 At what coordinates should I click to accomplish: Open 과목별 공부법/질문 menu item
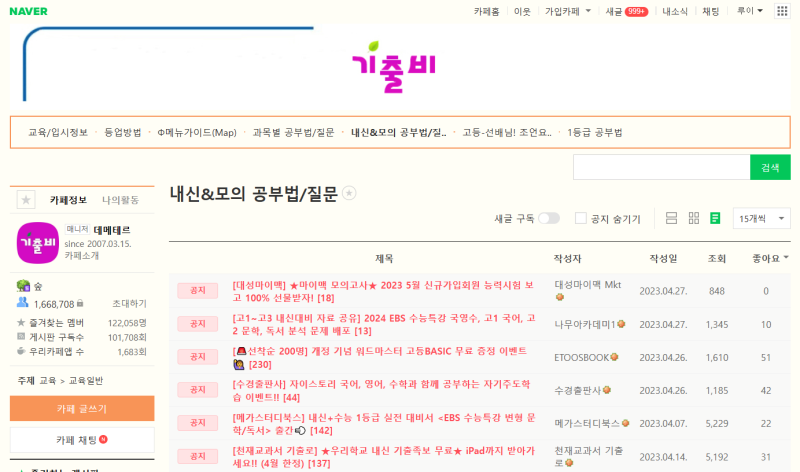[293, 133]
